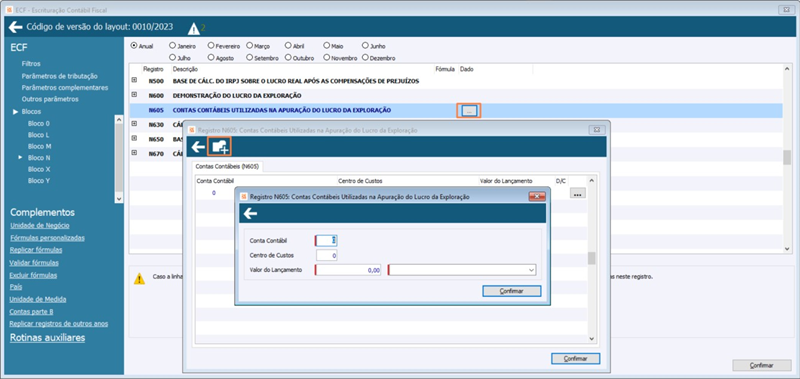800x379 pixels.
Task: Open Filtros in the ECF sidebar
Action: tap(31, 64)
